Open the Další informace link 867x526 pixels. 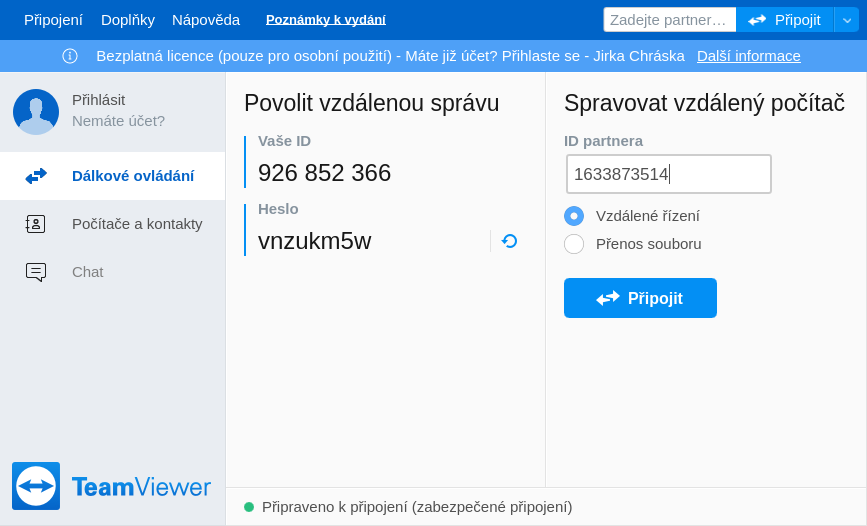(749, 56)
